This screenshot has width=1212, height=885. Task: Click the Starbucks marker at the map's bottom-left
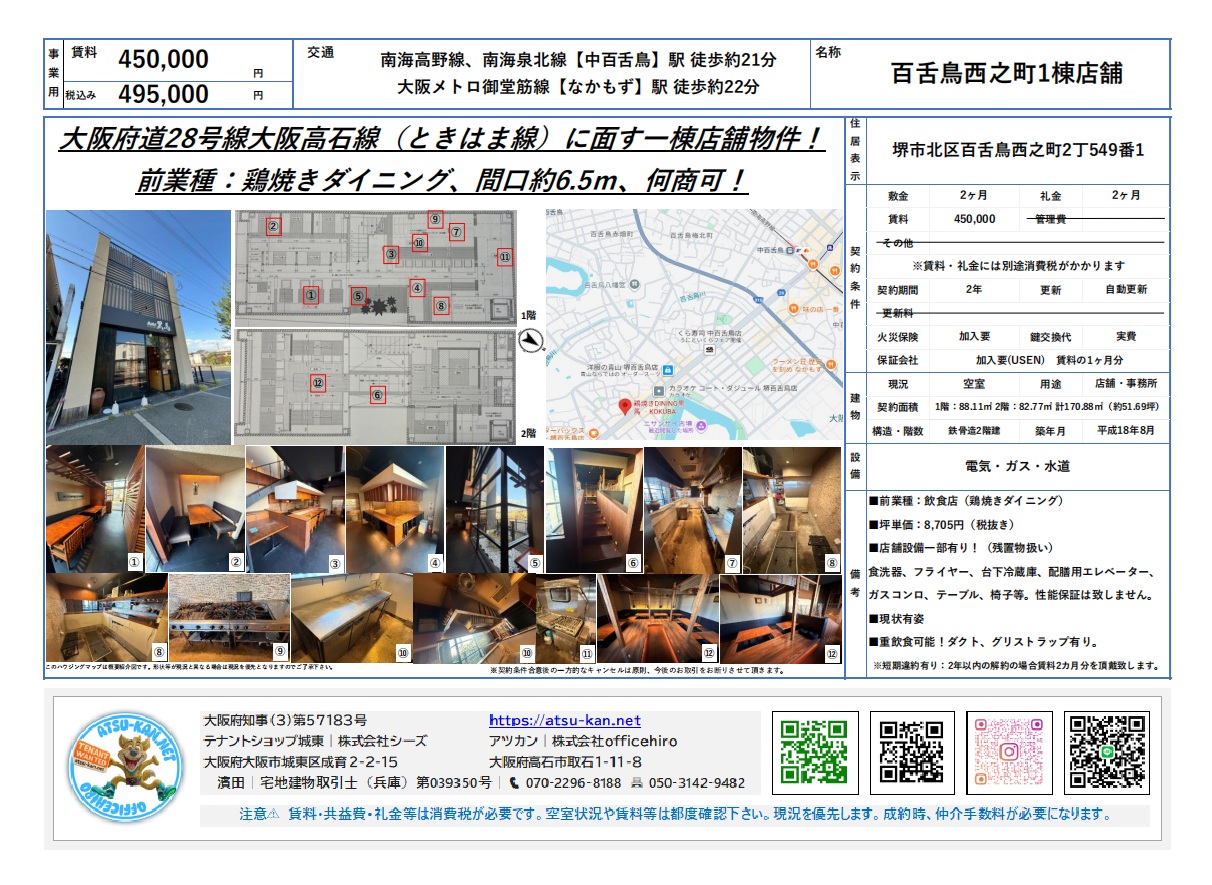pos(593,433)
